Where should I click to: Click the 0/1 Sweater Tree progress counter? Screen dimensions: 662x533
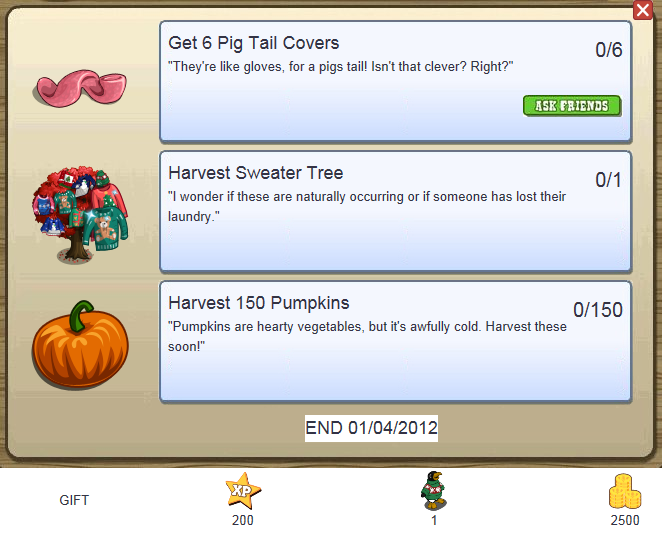coord(608,180)
